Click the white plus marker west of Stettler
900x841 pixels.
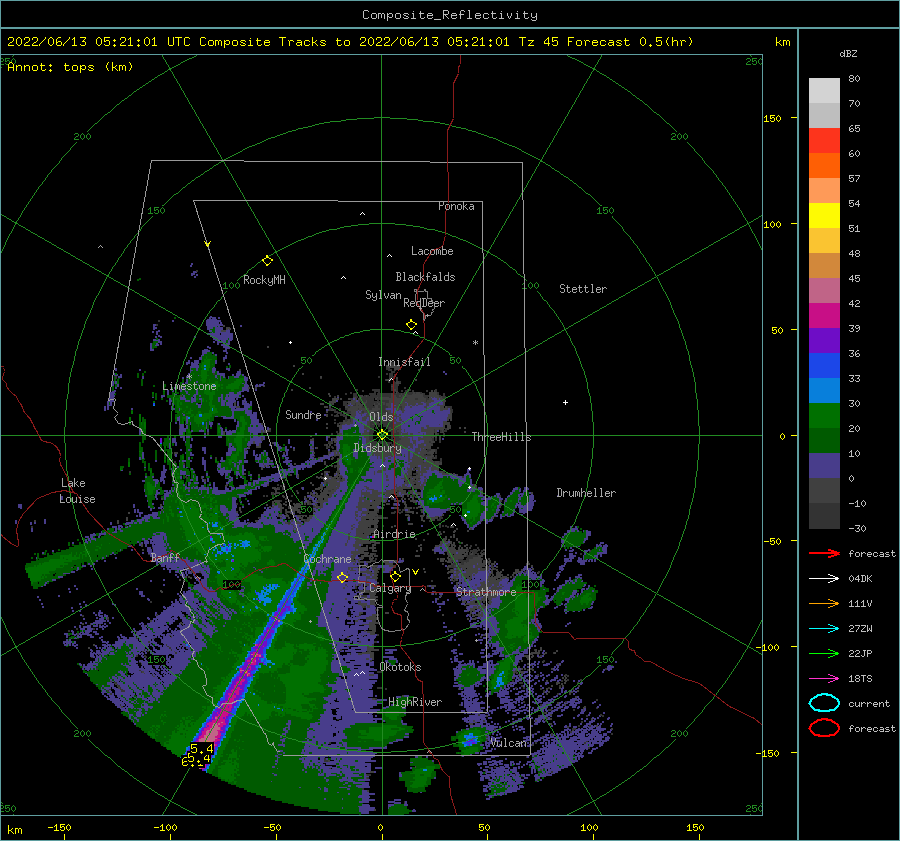pyautogui.click(x=565, y=402)
